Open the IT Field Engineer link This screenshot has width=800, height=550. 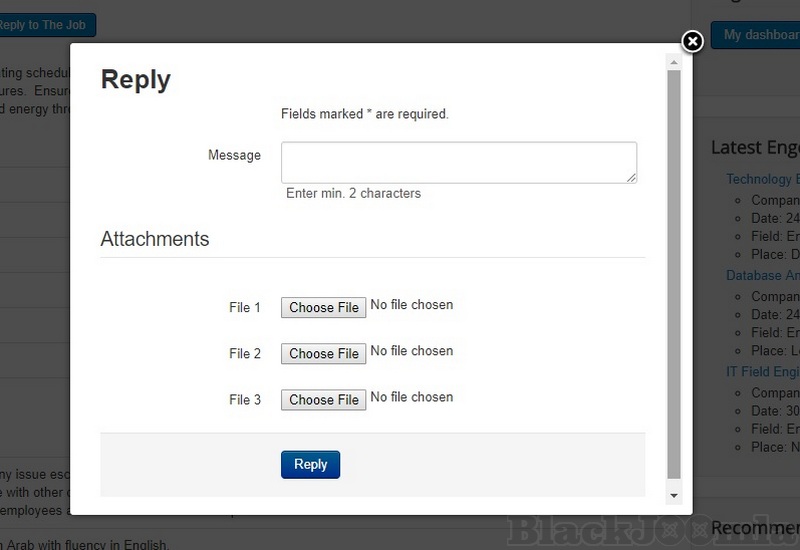tap(762, 371)
